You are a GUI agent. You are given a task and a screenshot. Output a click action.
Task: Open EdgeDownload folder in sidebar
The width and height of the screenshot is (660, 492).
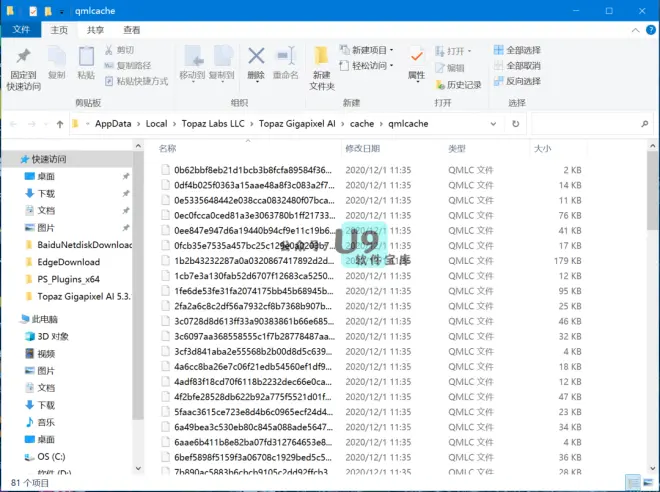(x=63, y=262)
